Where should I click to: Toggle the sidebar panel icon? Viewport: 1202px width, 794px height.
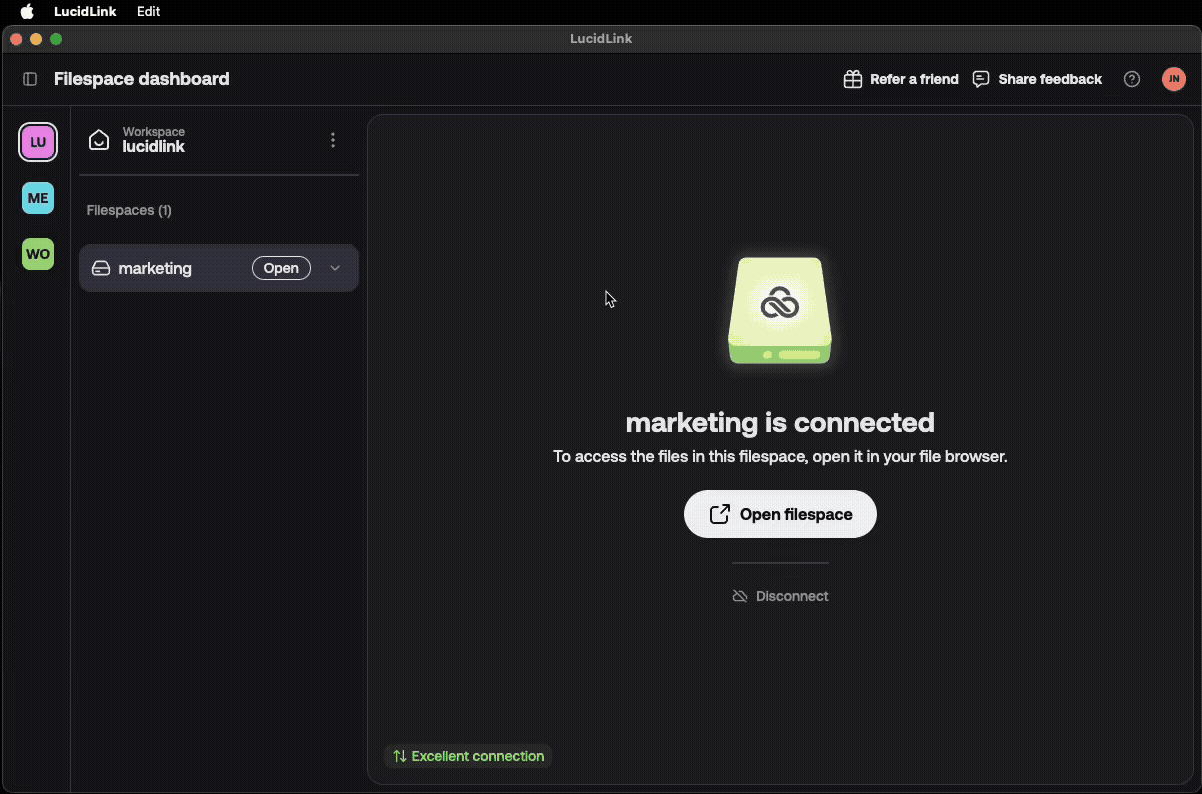tap(30, 79)
